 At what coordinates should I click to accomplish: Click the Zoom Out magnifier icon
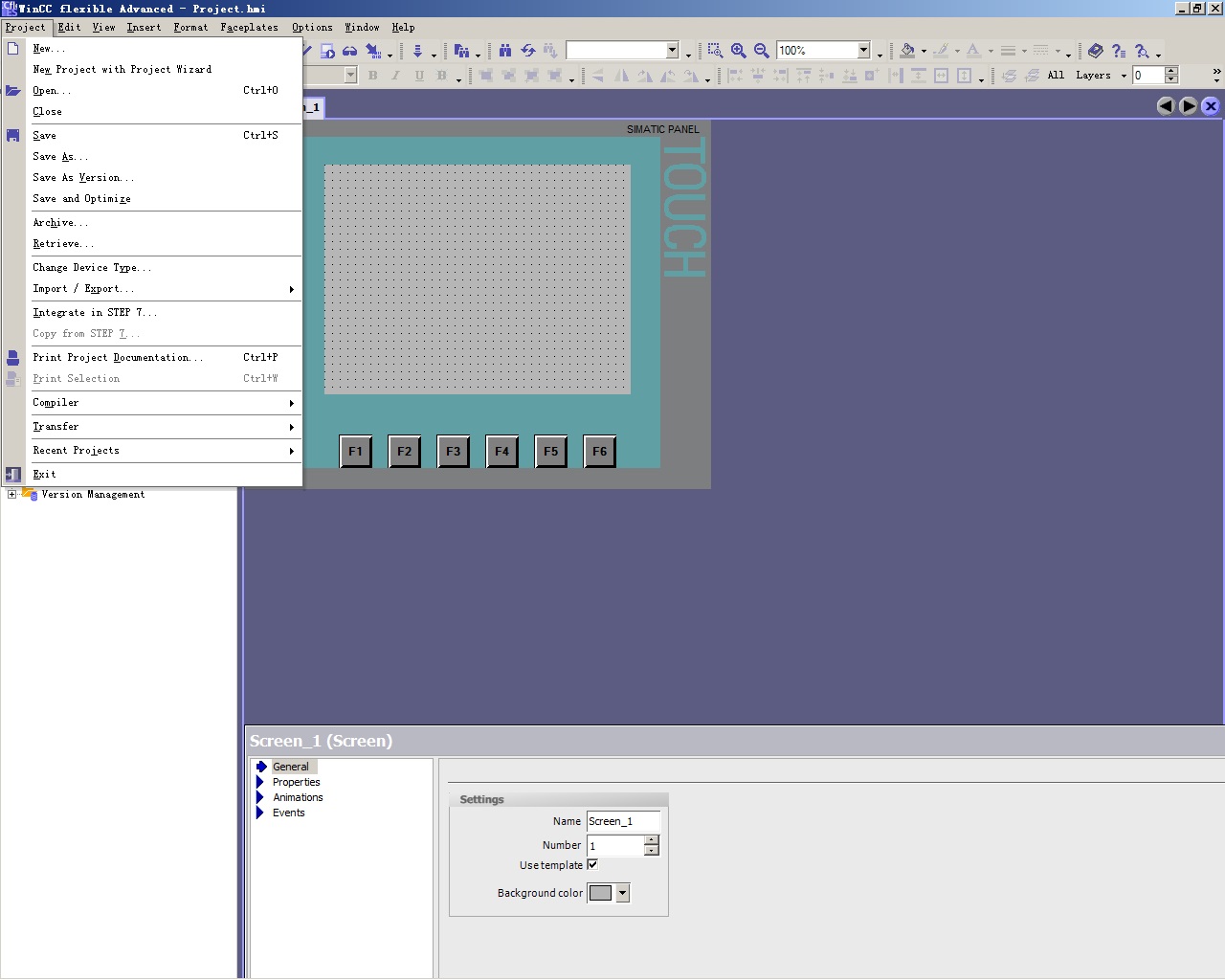coord(761,51)
